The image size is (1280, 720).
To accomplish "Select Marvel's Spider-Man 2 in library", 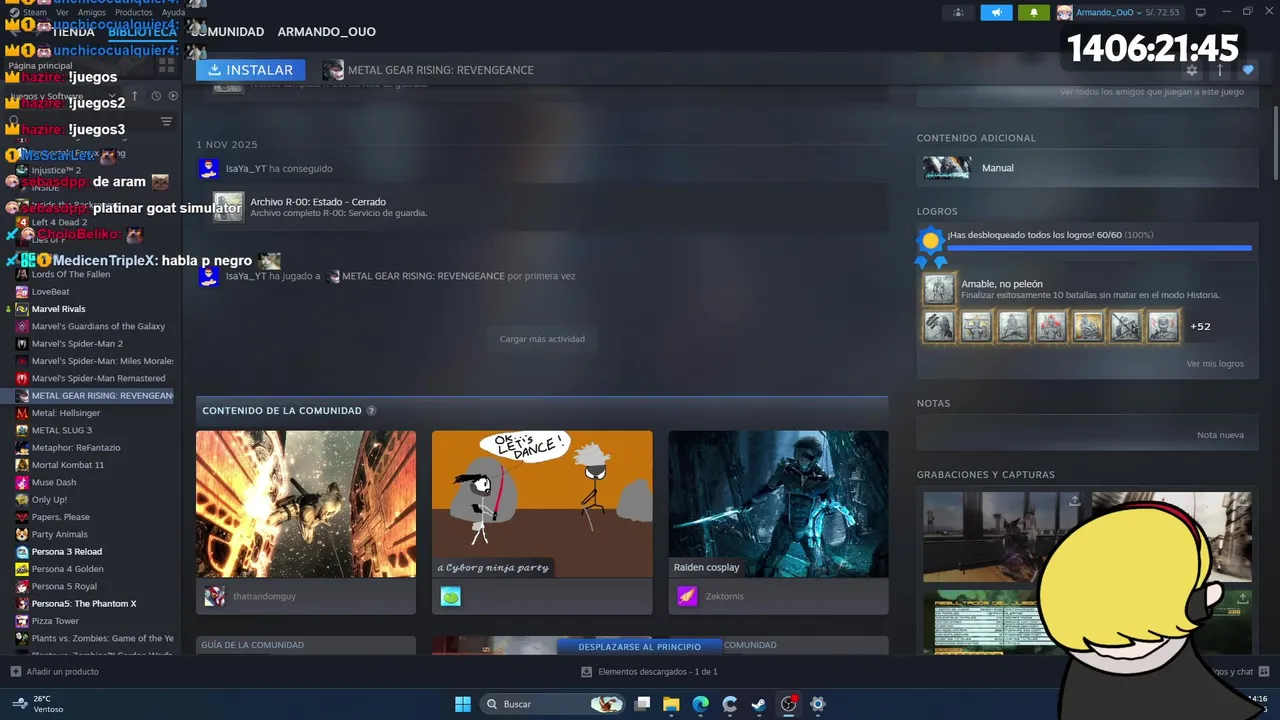I will pyautogui.click(x=77, y=344).
